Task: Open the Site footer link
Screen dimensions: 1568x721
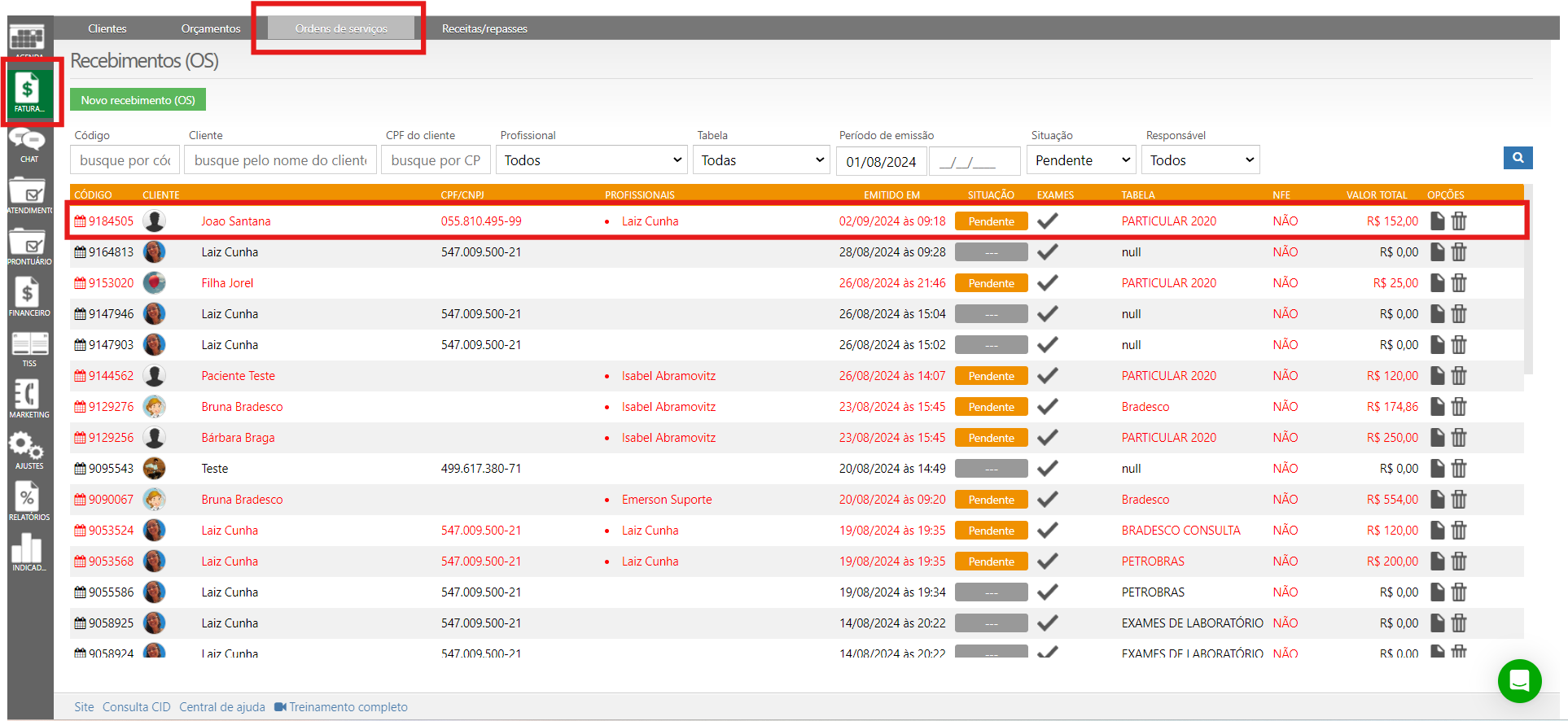Action: point(84,707)
